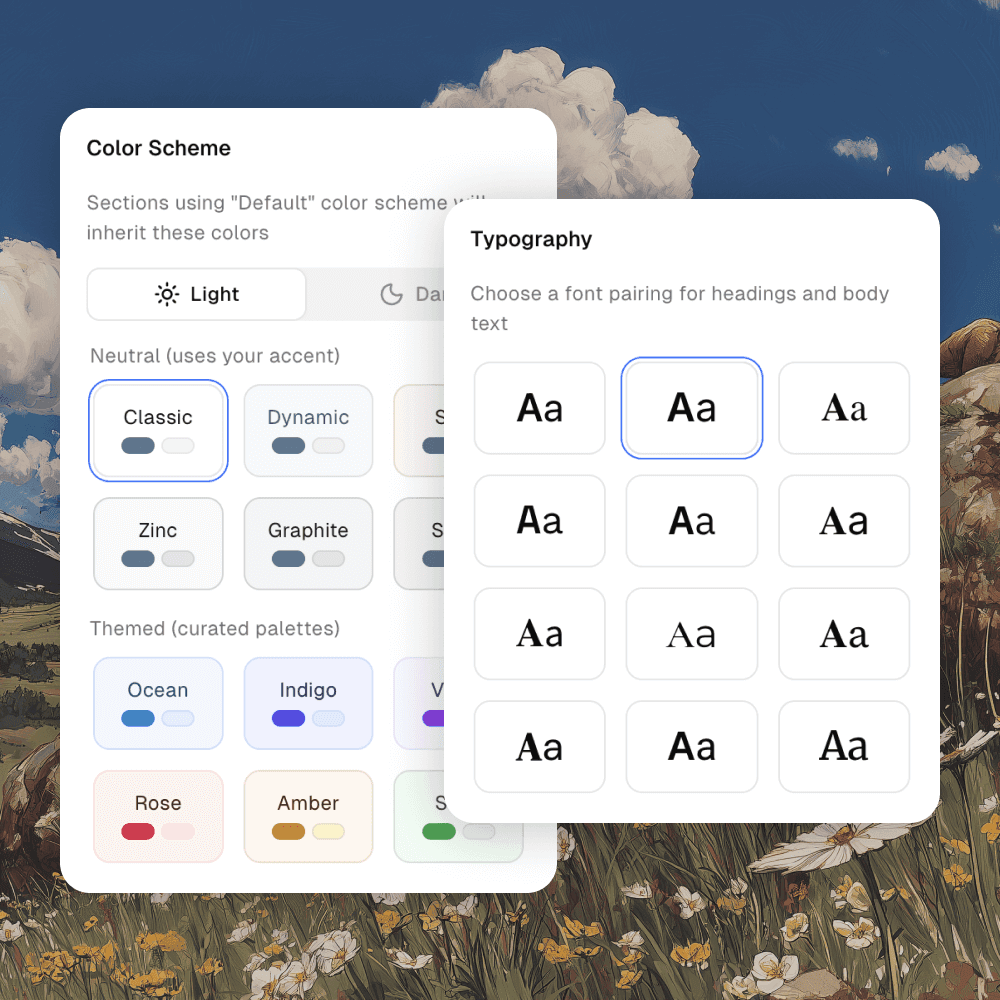Click the orange accent pill in Amber
This screenshot has width=1000, height=1000.
[288, 831]
